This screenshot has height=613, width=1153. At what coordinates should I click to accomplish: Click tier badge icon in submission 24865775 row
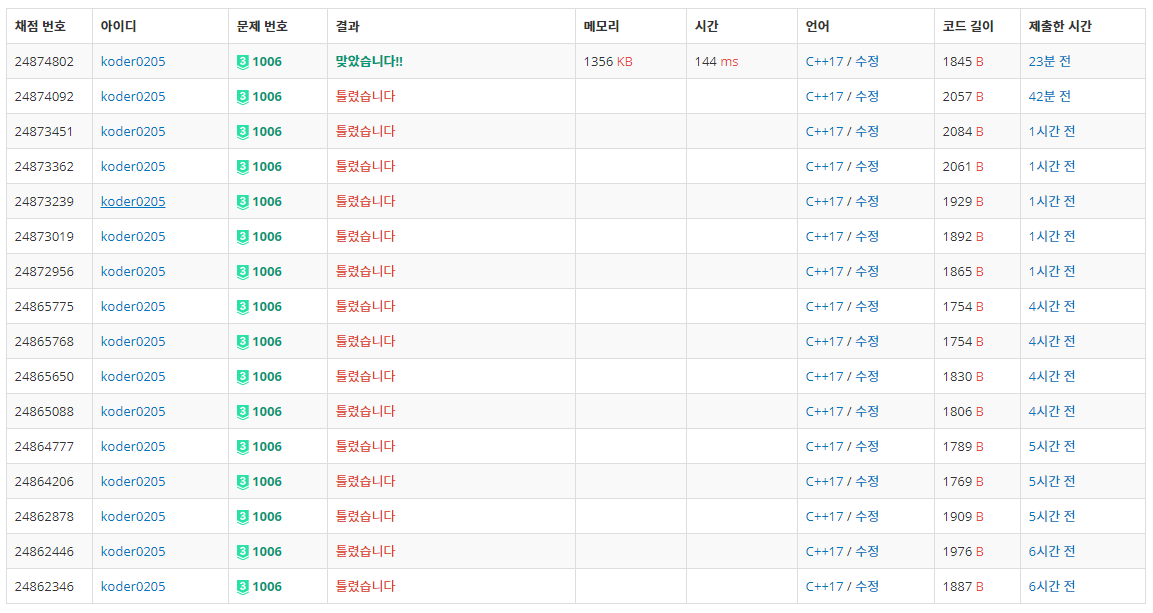(x=243, y=307)
